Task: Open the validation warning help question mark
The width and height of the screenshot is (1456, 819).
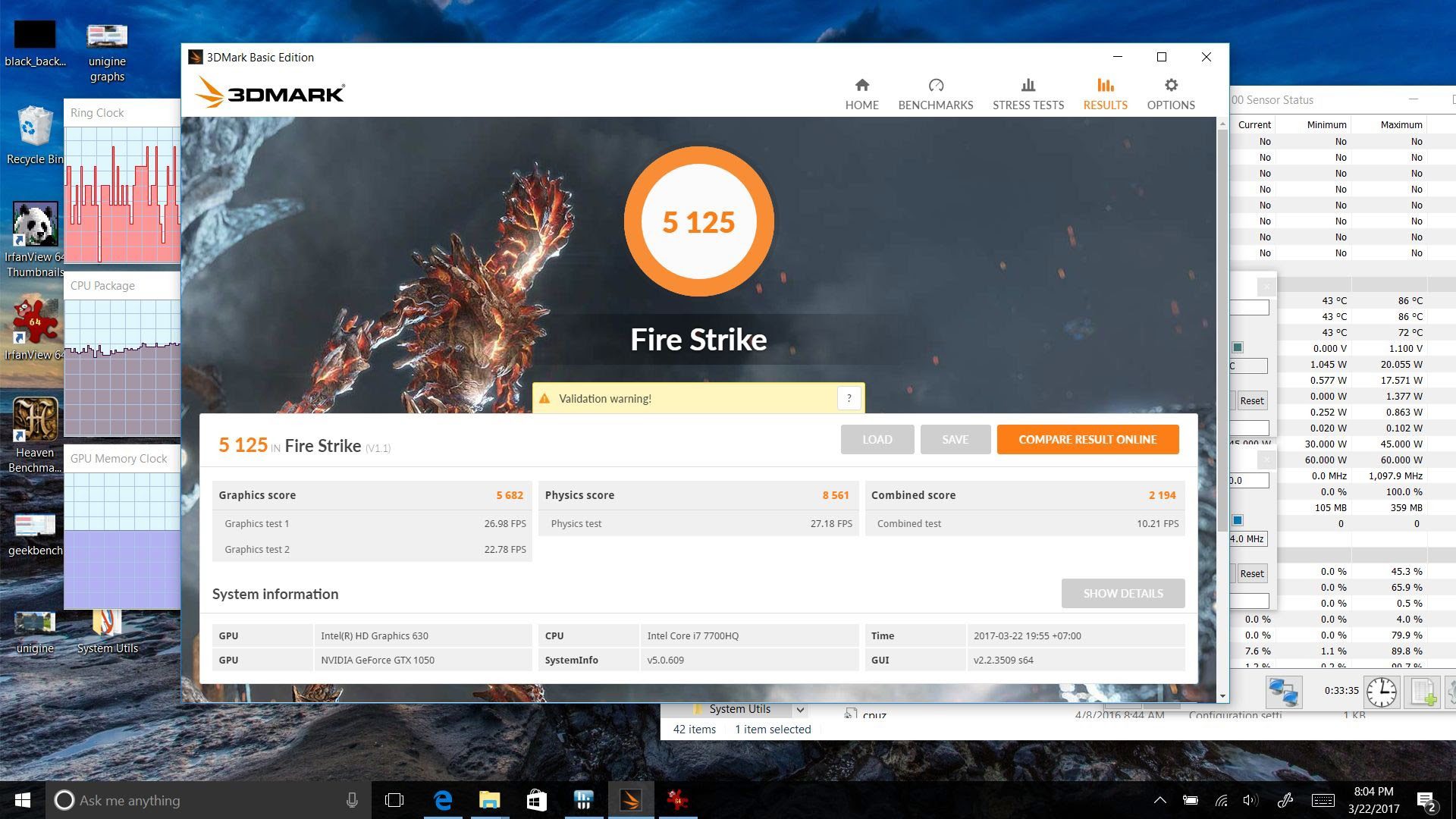Action: tap(849, 398)
